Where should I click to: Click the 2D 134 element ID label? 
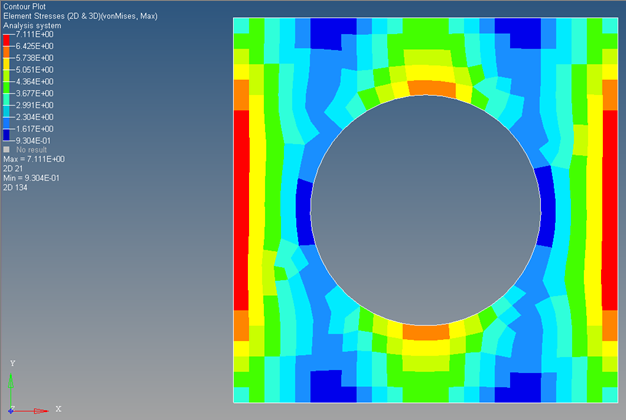(x=16, y=186)
